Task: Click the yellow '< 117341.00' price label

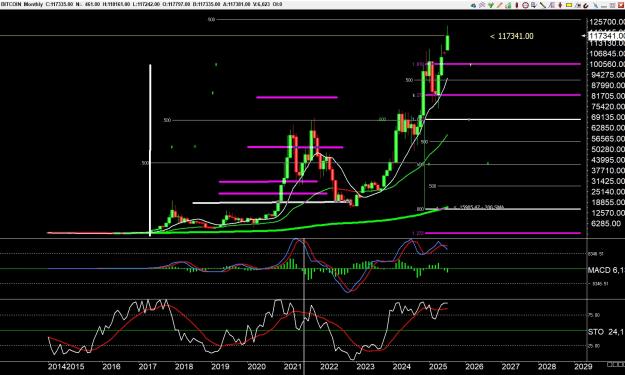Action: pyautogui.click(x=511, y=36)
